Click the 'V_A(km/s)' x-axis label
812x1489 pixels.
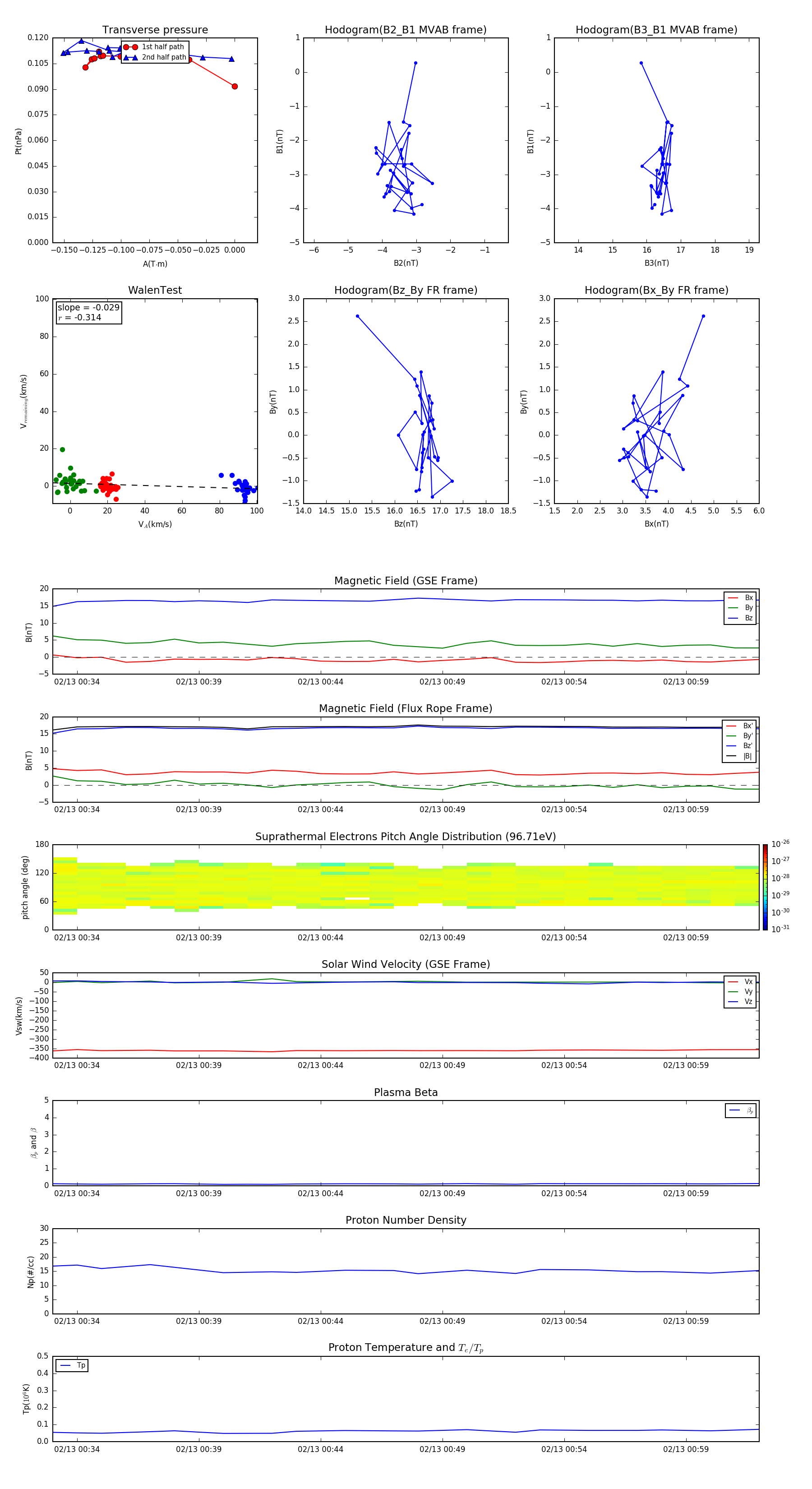click(155, 524)
